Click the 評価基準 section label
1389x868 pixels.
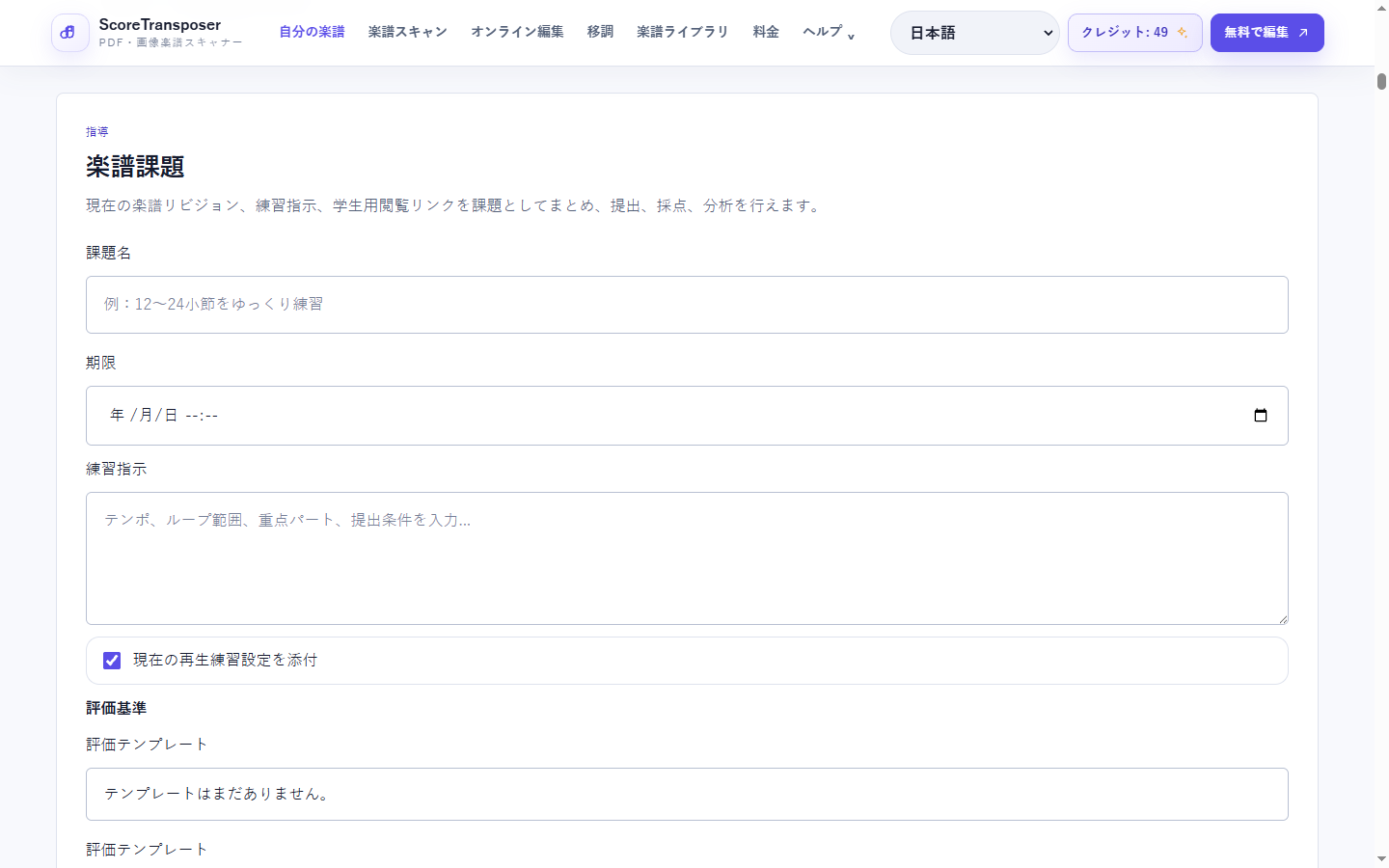[x=116, y=708]
